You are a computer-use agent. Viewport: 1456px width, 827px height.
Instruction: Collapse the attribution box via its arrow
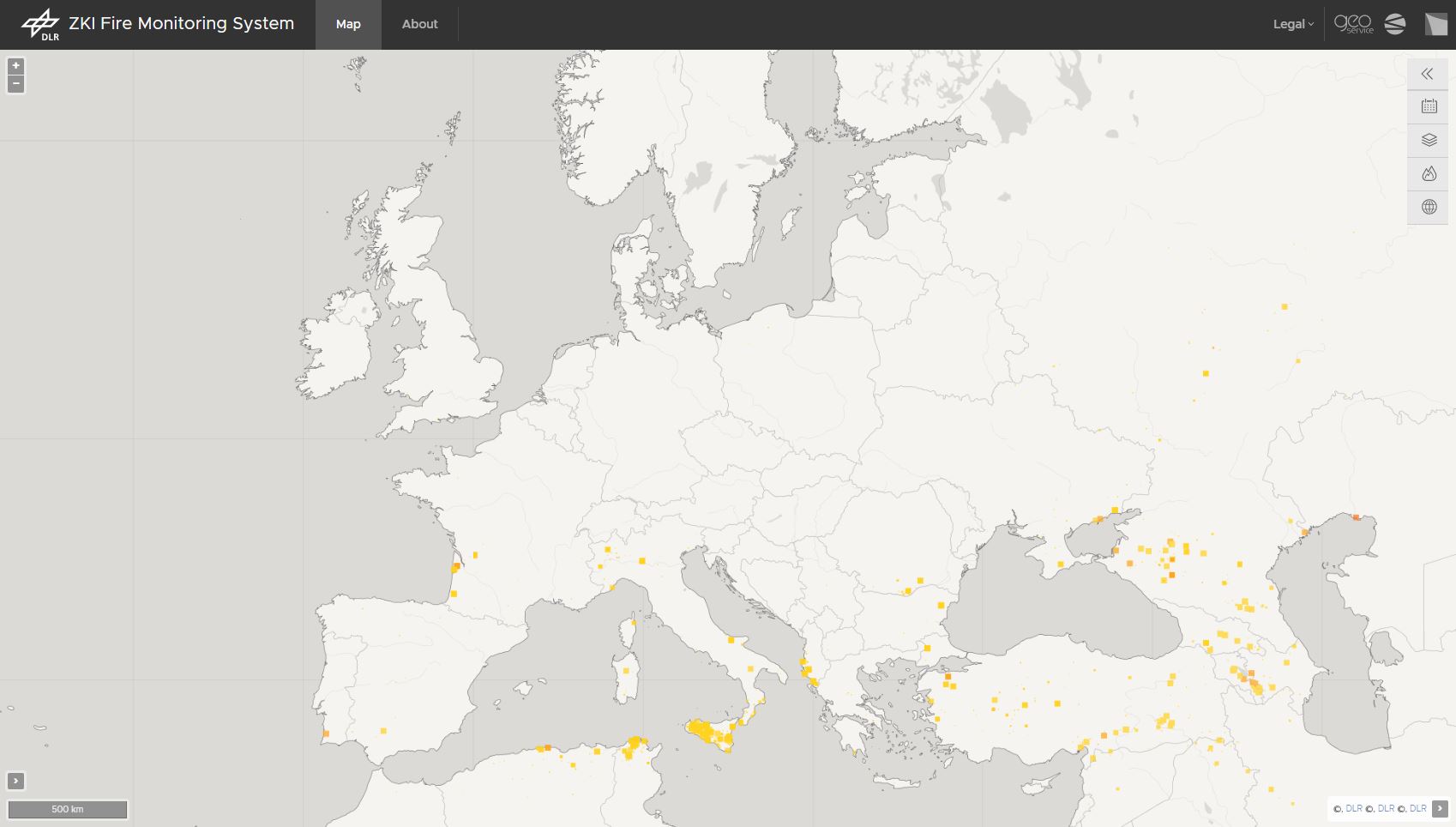click(x=1440, y=808)
